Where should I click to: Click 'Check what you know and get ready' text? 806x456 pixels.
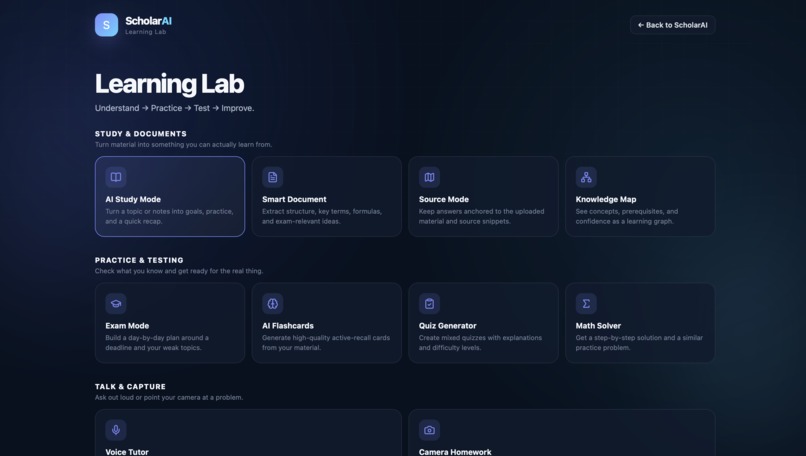coord(178,271)
